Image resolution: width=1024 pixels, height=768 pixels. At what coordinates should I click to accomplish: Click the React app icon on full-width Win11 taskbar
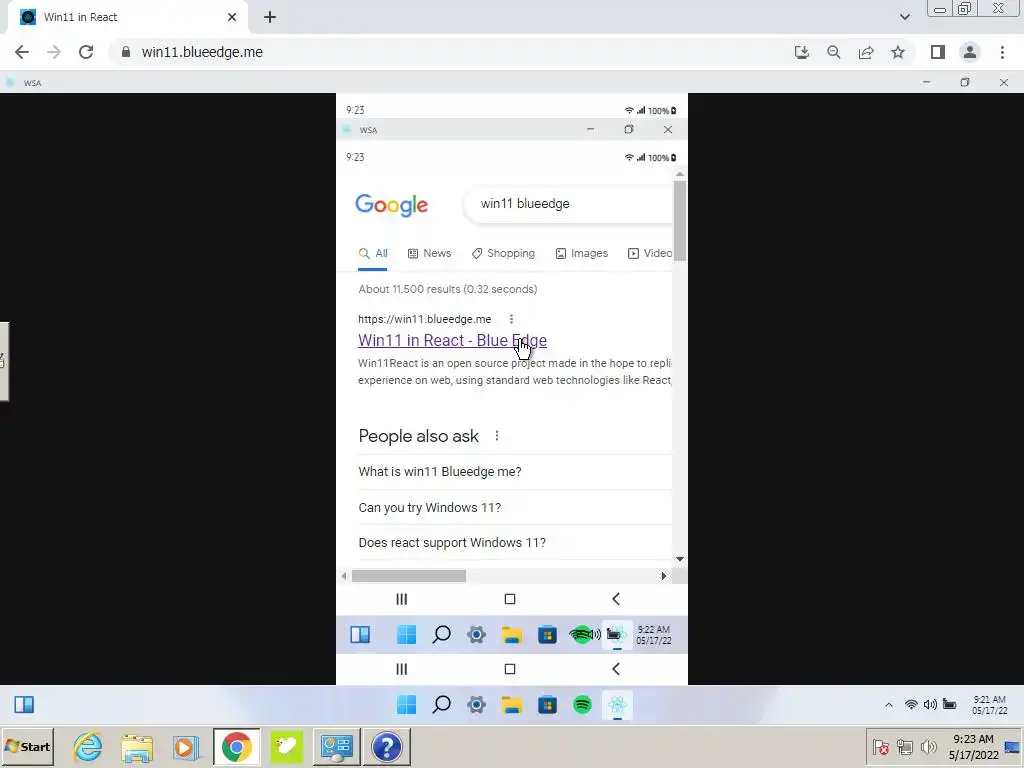point(617,705)
